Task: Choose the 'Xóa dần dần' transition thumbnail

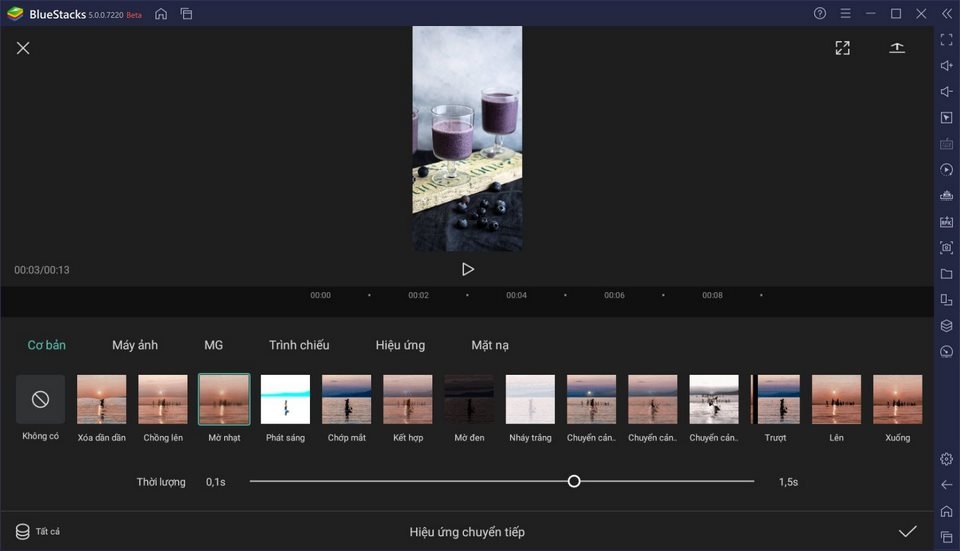Action: tap(102, 400)
